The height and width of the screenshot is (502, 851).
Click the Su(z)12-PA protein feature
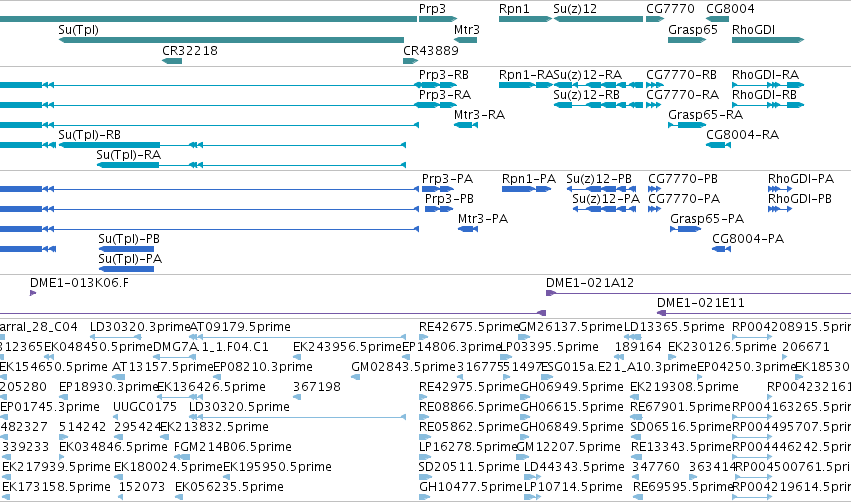(604, 209)
